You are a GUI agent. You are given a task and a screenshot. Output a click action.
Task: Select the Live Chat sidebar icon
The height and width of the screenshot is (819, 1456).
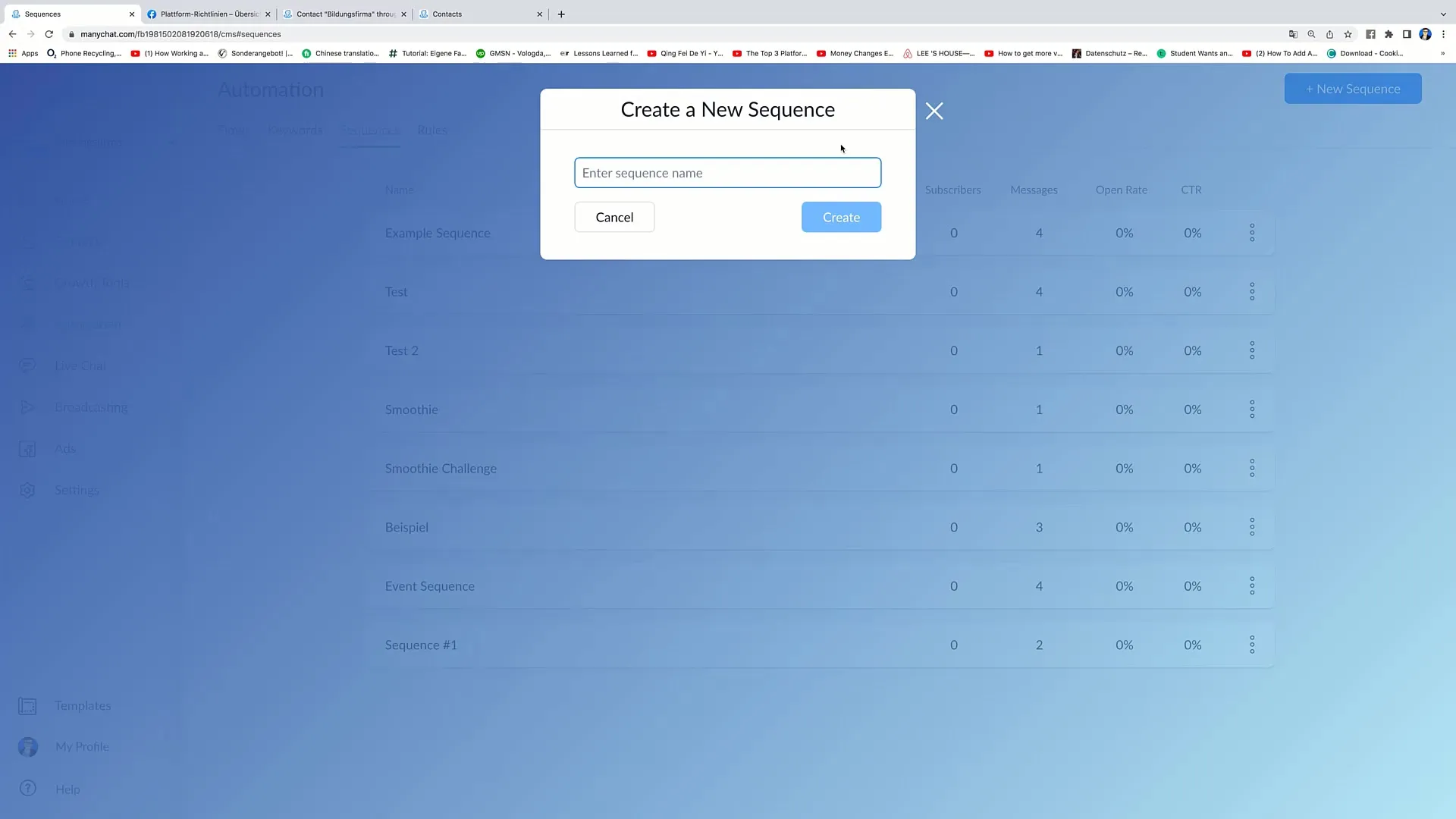pos(27,365)
